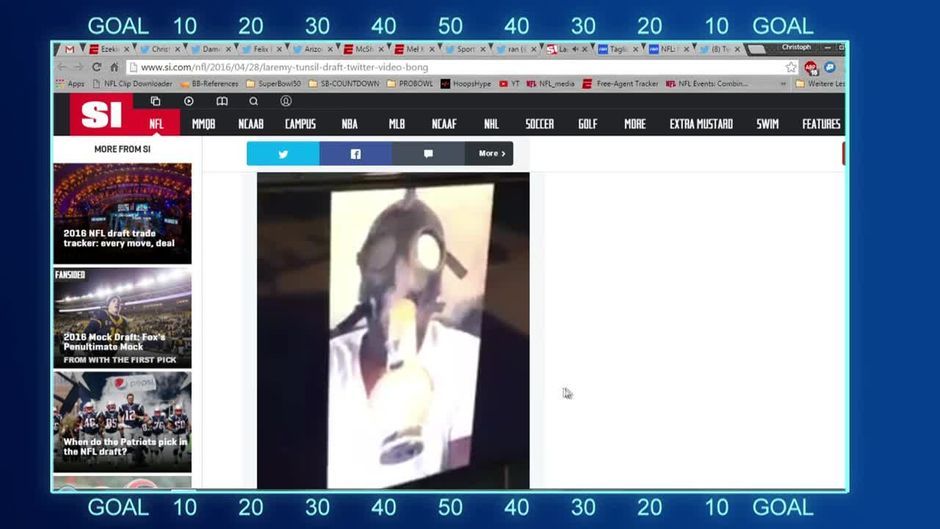Open the magazine book icon in SI header
940x529 pixels.
click(x=222, y=101)
